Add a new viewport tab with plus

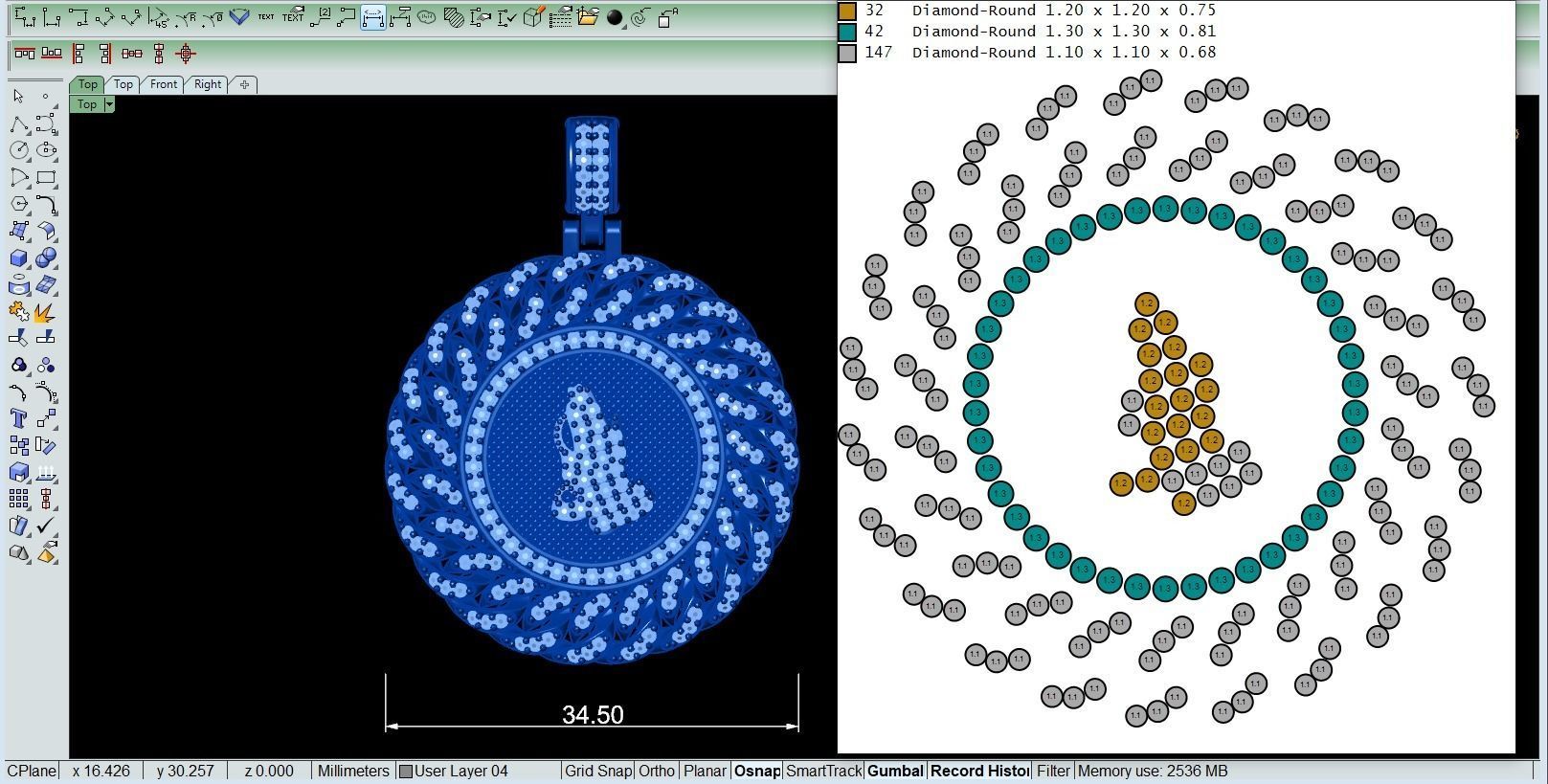coord(244,84)
